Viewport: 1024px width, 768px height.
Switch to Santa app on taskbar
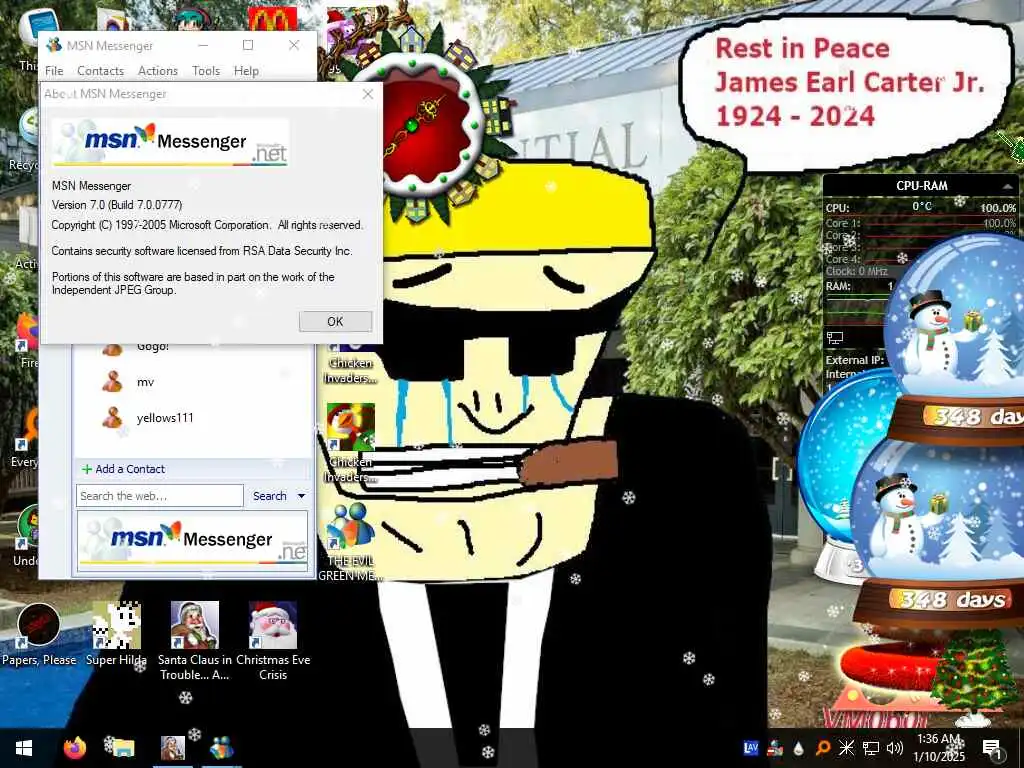(173, 748)
